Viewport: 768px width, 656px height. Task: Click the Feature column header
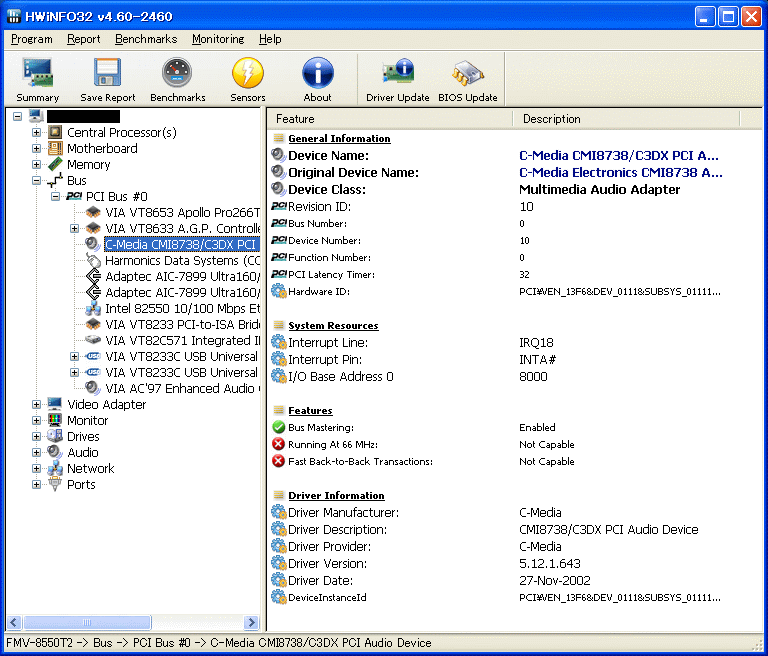[390, 119]
